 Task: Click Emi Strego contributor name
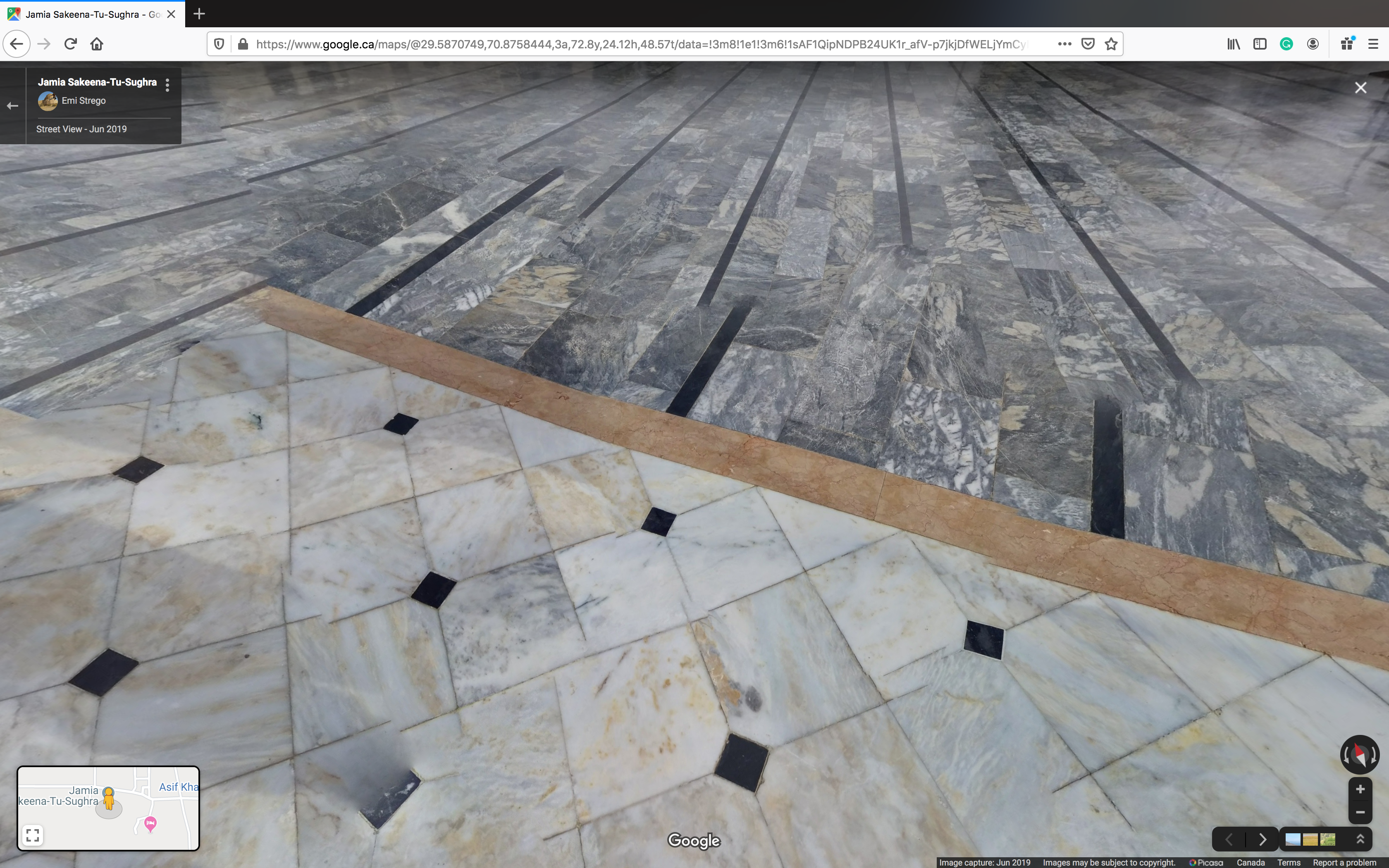tap(84, 100)
